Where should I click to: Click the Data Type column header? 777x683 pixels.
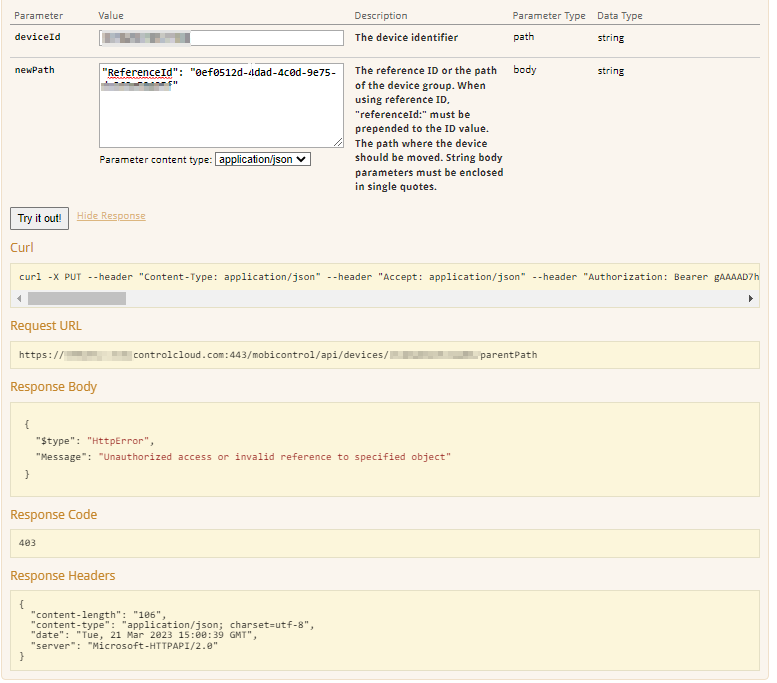tap(620, 16)
